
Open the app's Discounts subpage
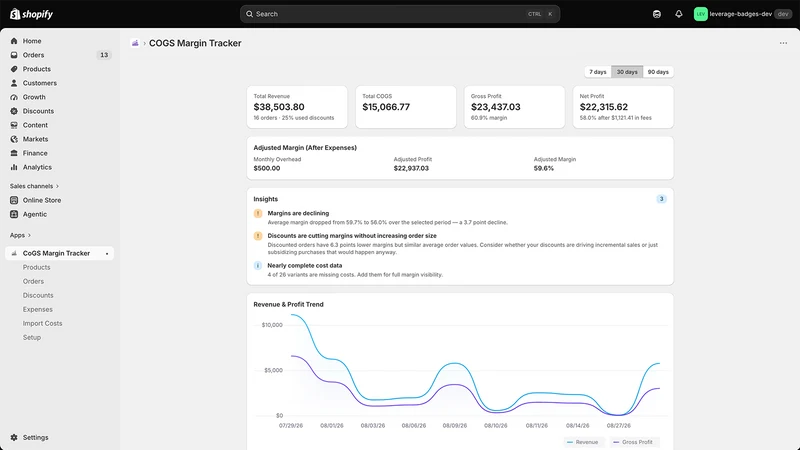(38, 295)
